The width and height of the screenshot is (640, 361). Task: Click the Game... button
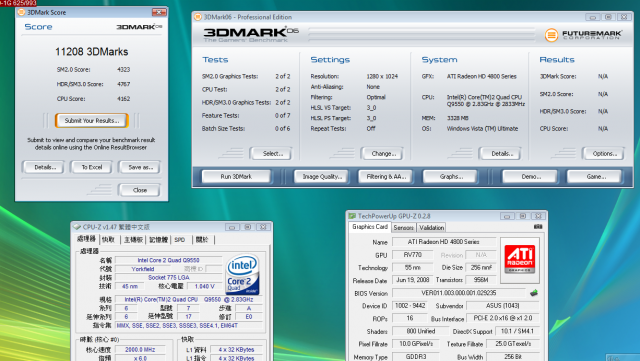(595, 176)
